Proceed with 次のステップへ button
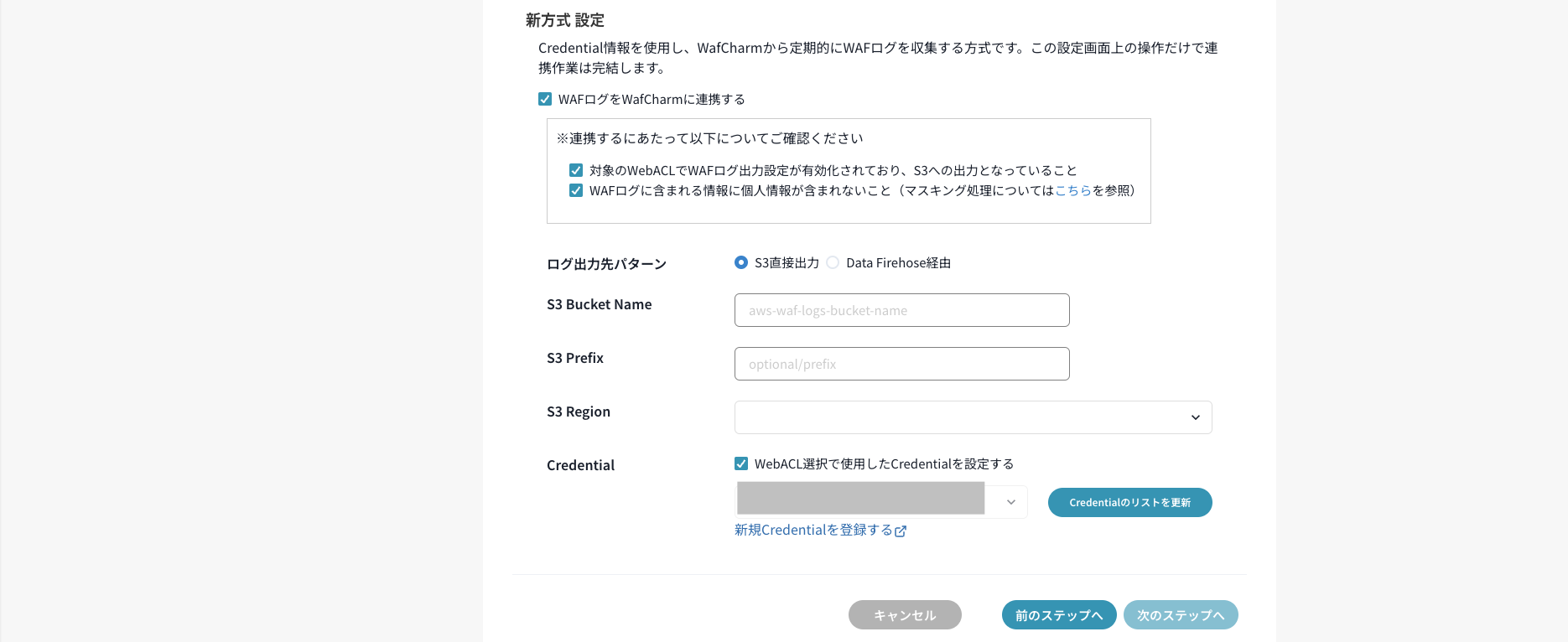Screen dimensions: 1568x642 [x=1180, y=614]
